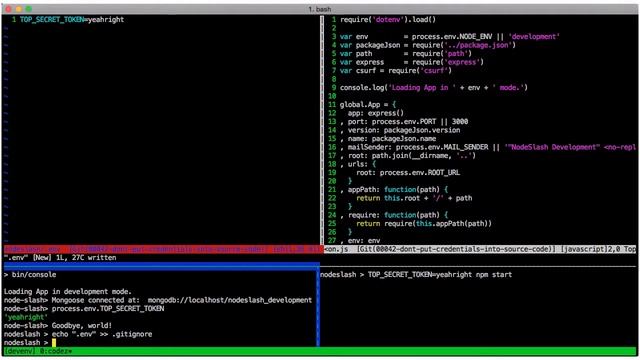
Task: Click the 'var express' require line
Action: click(412, 62)
